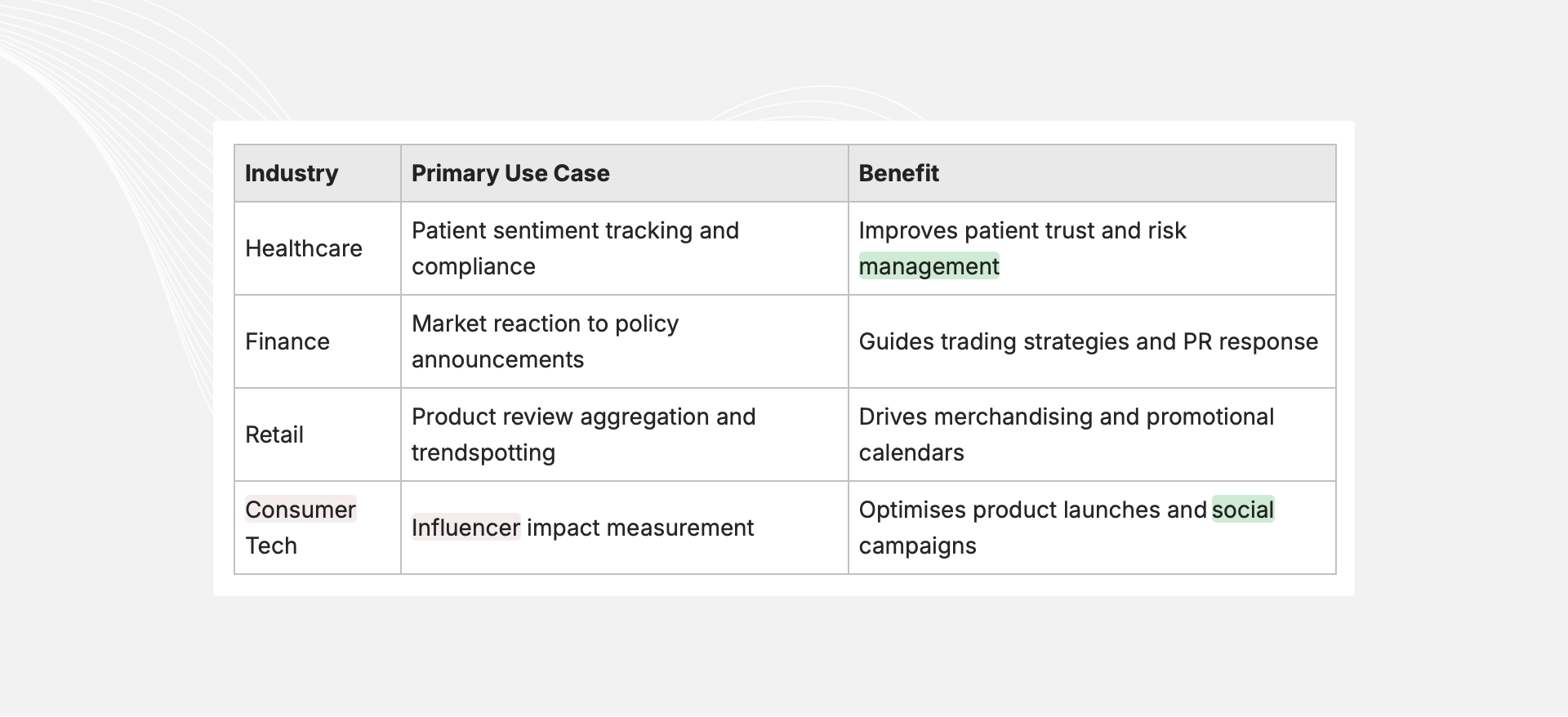
Task: Click Guides trading strategies and PR response
Action: [1088, 341]
